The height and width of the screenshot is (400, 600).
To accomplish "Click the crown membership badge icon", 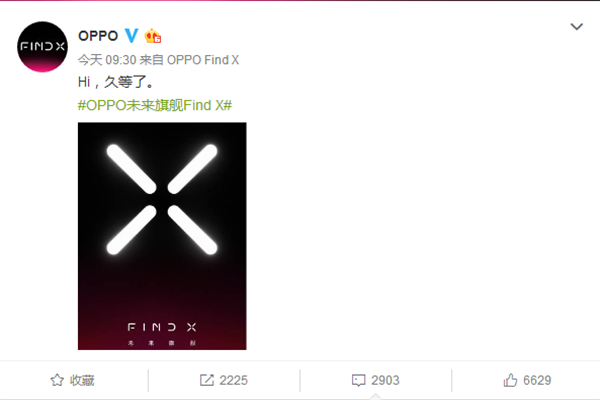I will point(152,36).
